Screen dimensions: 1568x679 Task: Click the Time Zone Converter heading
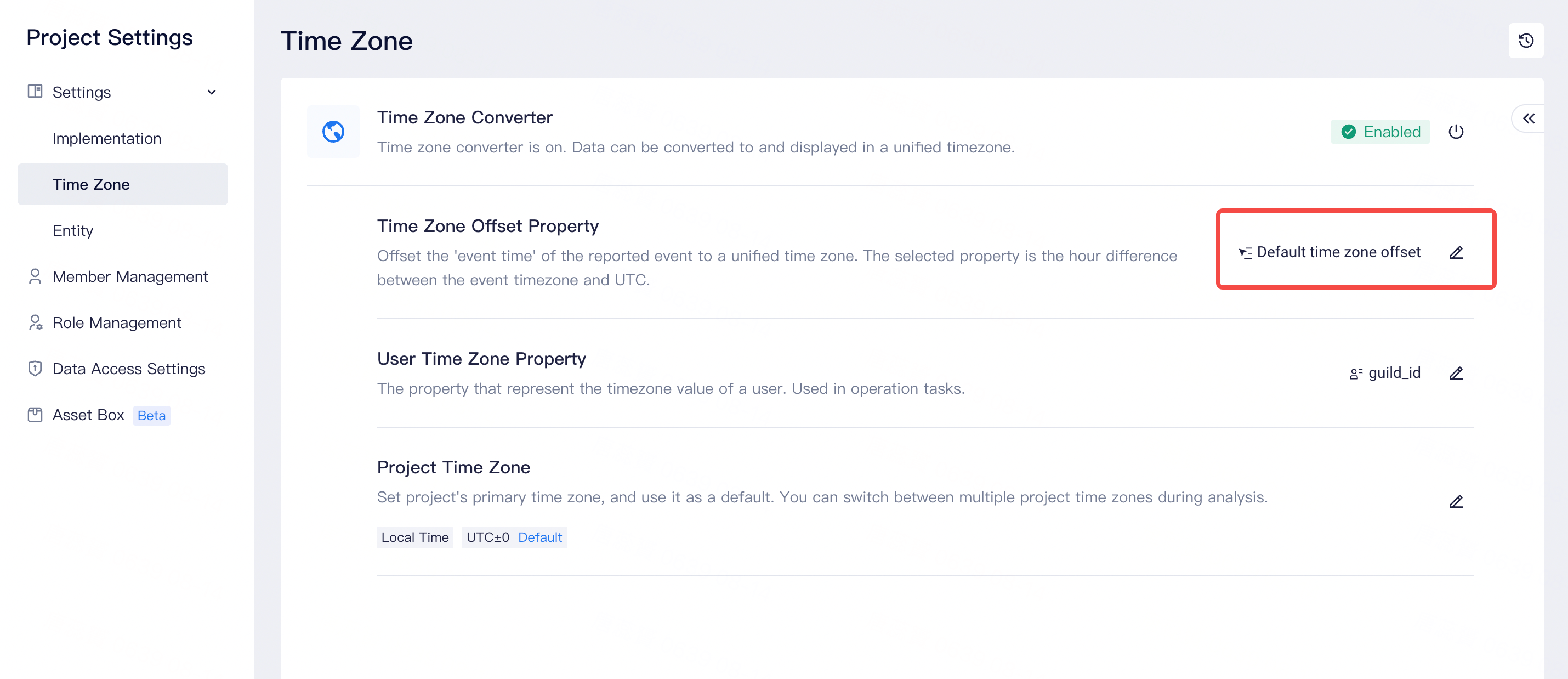click(x=464, y=117)
